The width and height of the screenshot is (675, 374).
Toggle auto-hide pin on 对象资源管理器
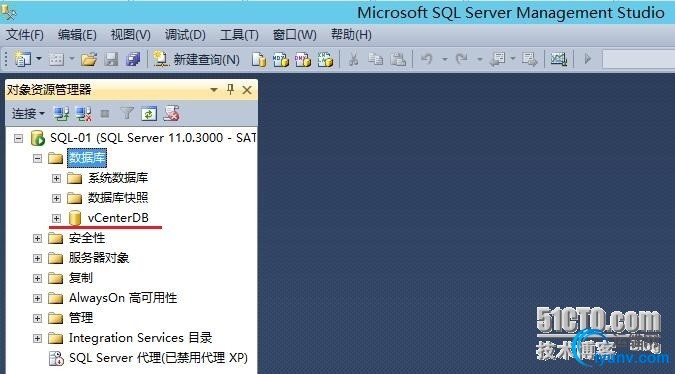[x=230, y=90]
